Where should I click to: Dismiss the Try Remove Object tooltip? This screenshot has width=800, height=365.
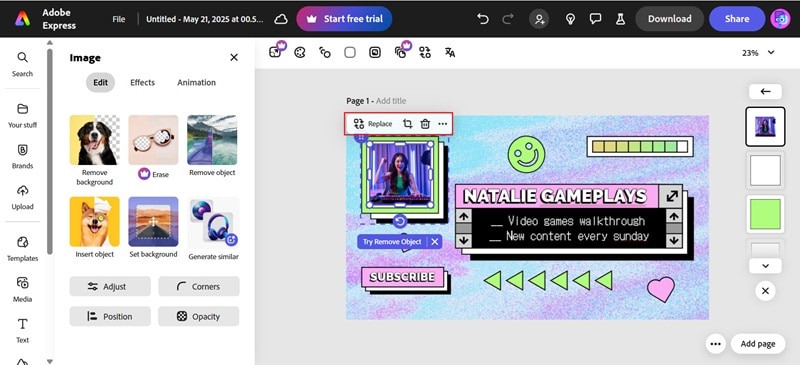[x=435, y=241]
